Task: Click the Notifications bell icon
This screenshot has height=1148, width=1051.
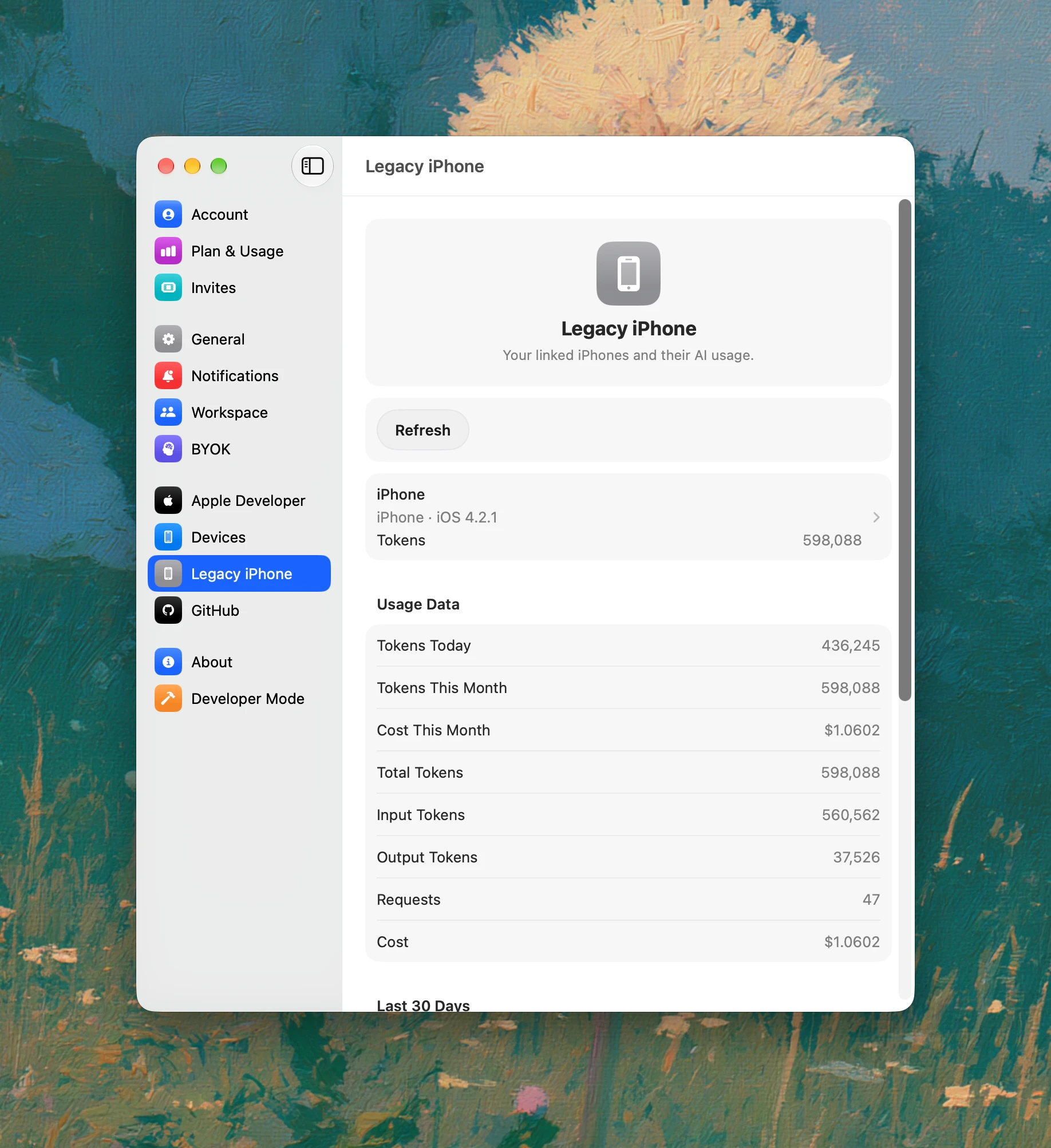Action: [x=168, y=376]
